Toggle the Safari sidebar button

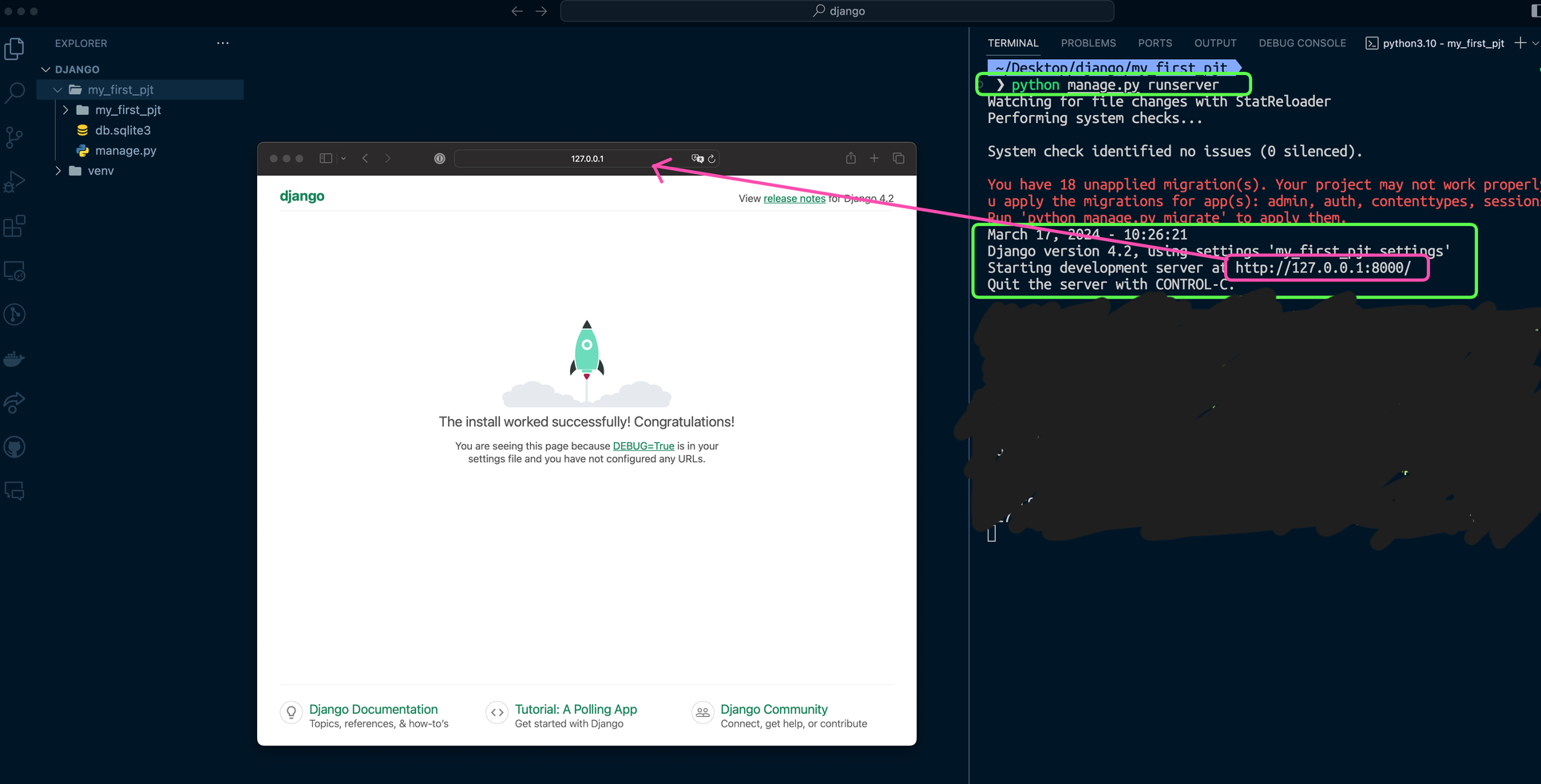coord(326,158)
